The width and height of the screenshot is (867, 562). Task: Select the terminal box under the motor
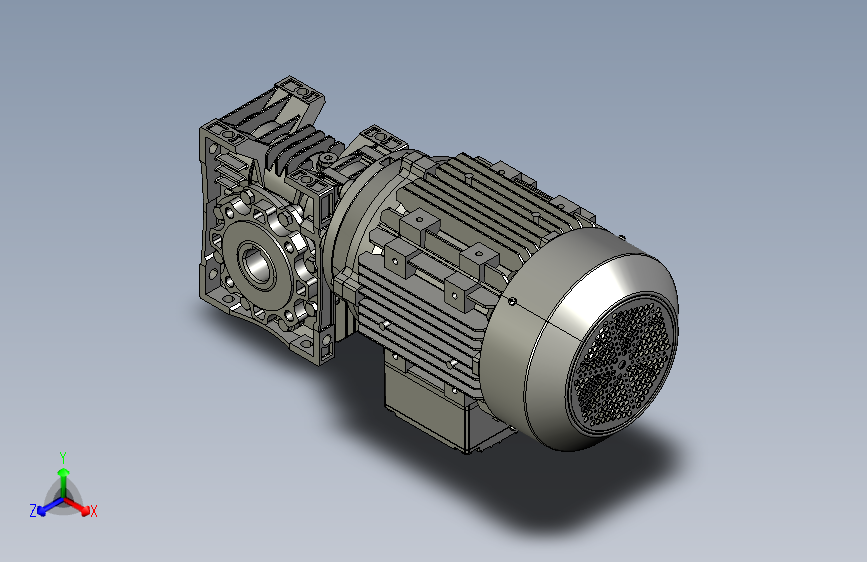pos(437,405)
